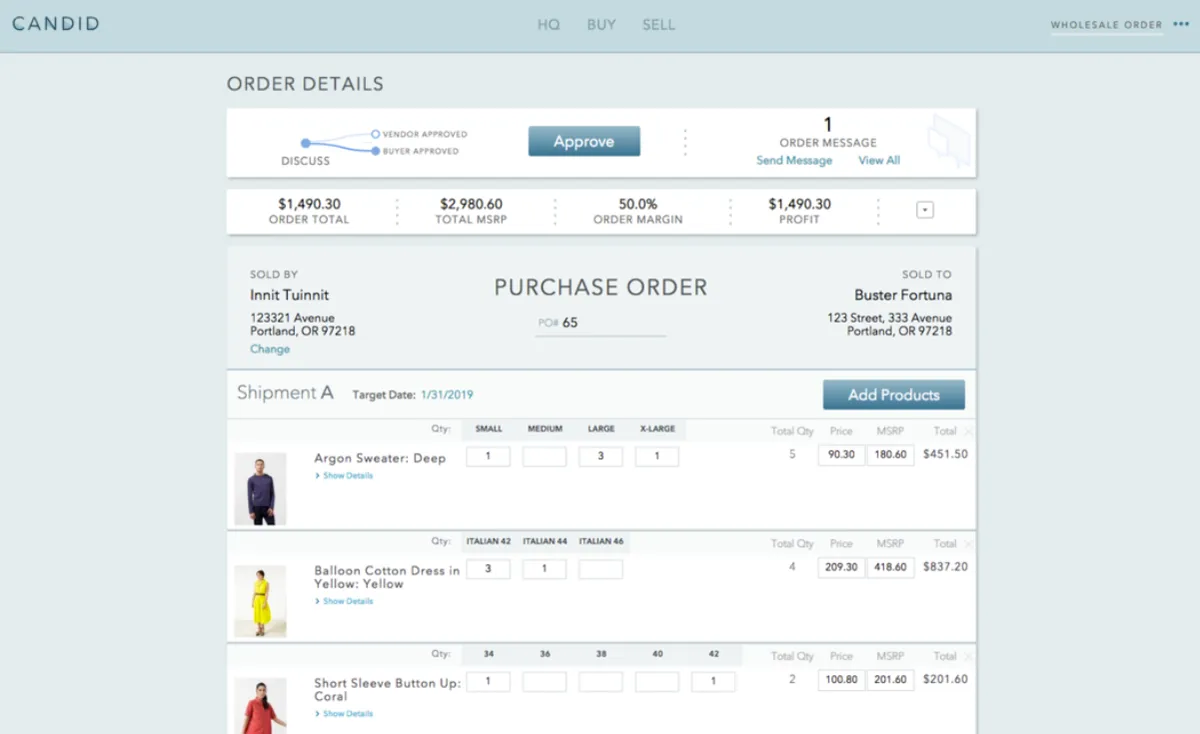Open the three-dot menu beside Wholesale Order

tap(1181, 25)
